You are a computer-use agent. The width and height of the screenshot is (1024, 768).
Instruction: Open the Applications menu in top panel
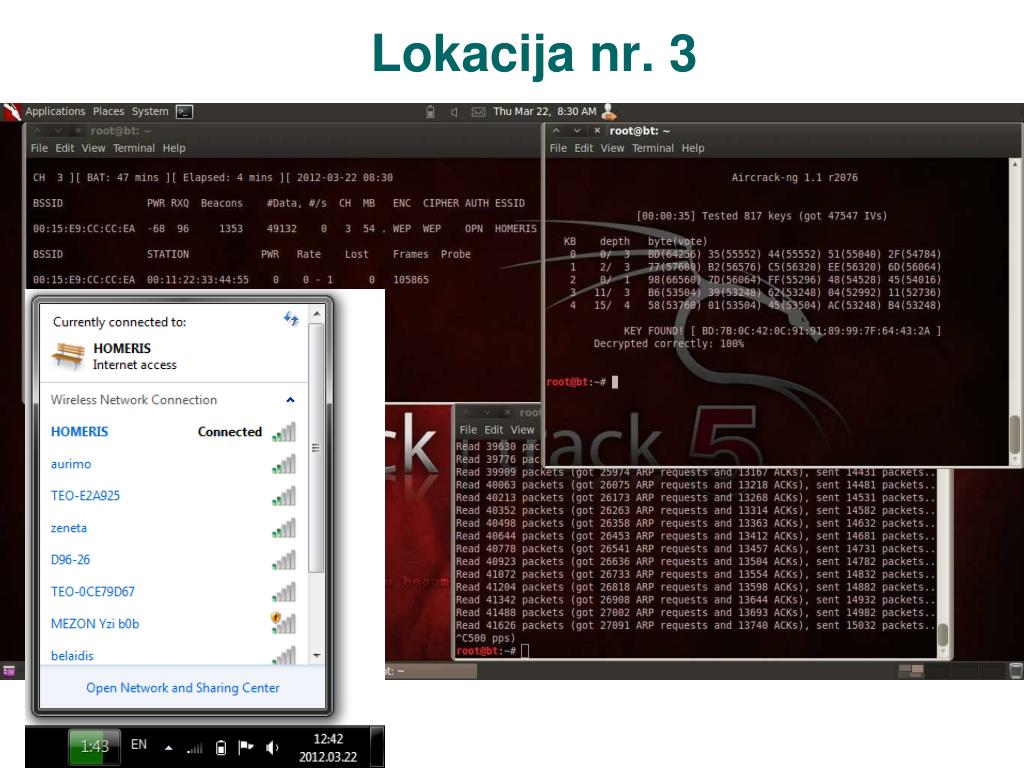[x=55, y=112]
